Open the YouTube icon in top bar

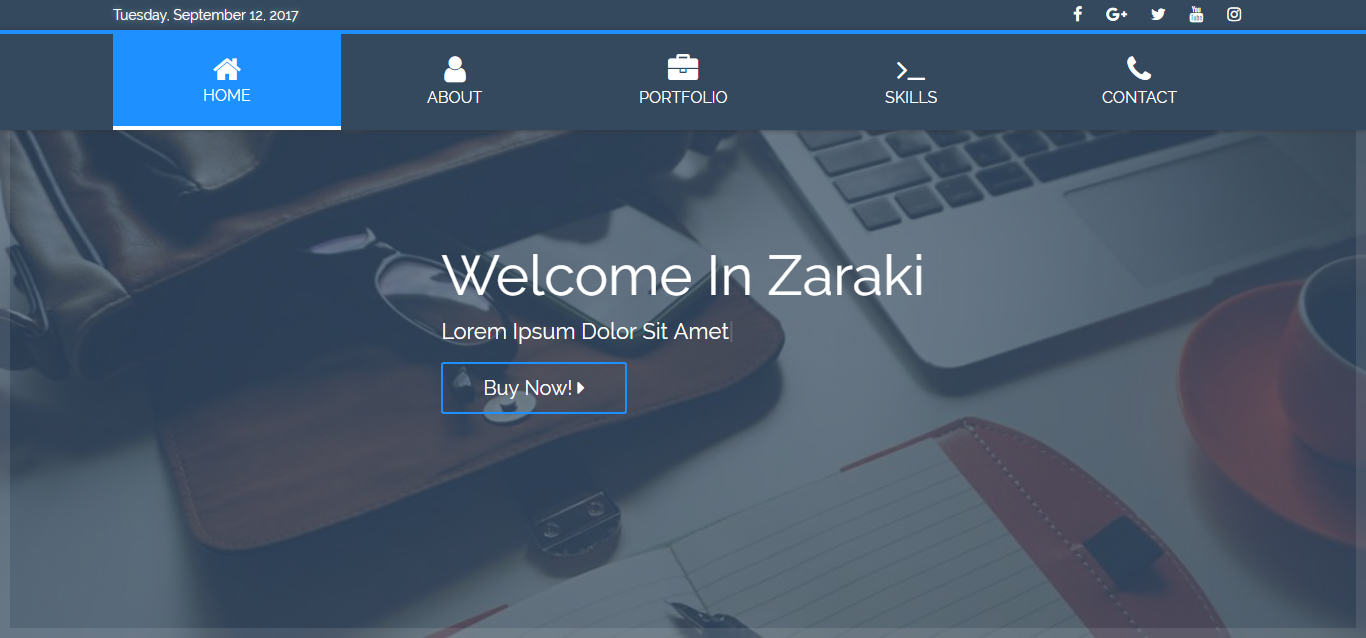point(1196,14)
